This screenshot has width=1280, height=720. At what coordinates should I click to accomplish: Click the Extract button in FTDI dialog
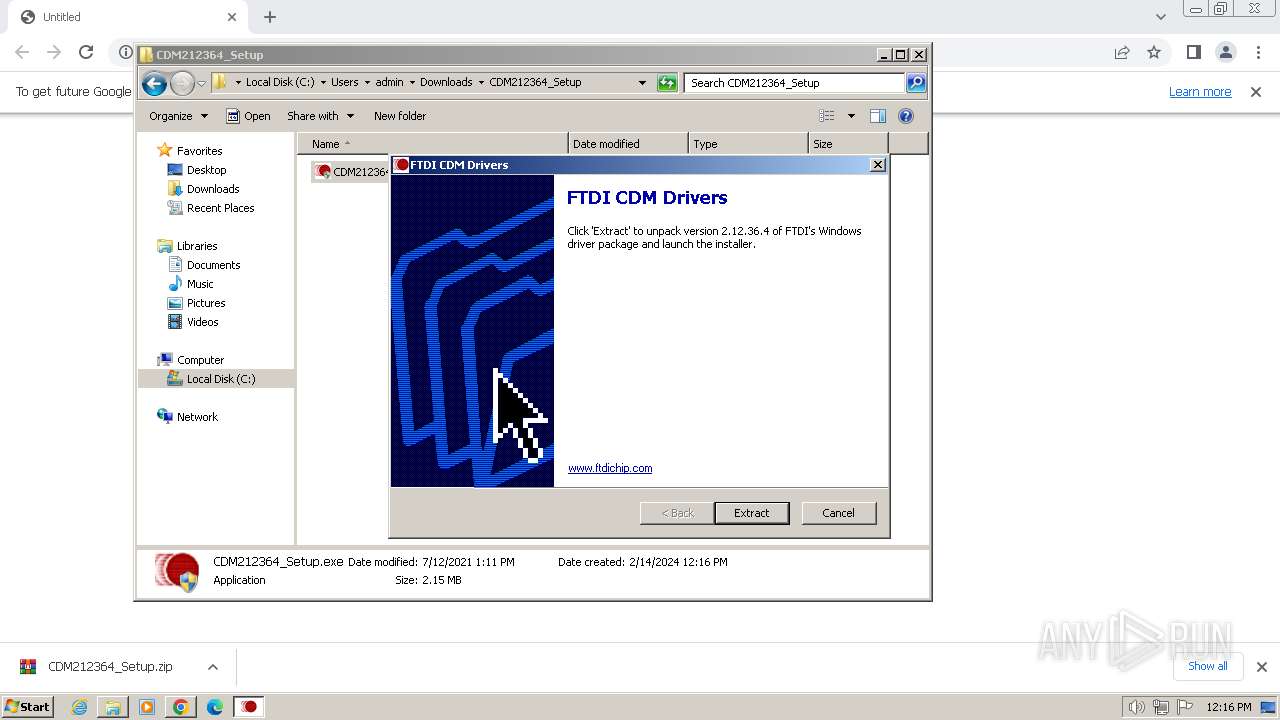pyautogui.click(x=752, y=513)
